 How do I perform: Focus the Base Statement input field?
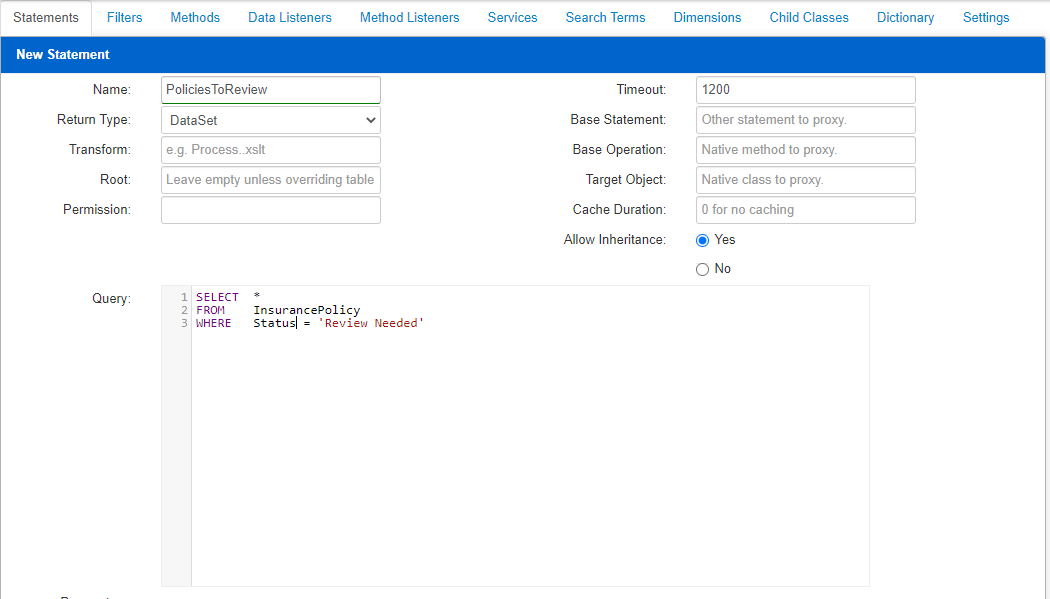pyautogui.click(x=806, y=120)
